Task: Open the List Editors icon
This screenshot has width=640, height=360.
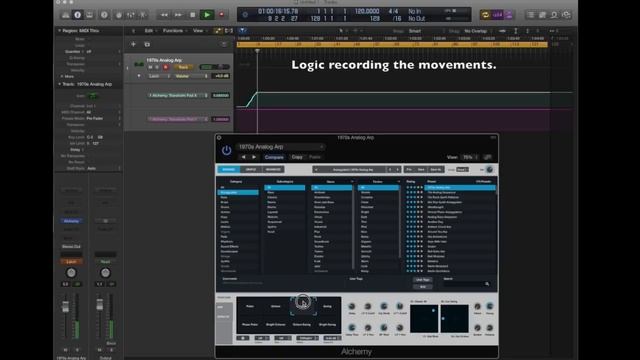Action: click(x=530, y=15)
